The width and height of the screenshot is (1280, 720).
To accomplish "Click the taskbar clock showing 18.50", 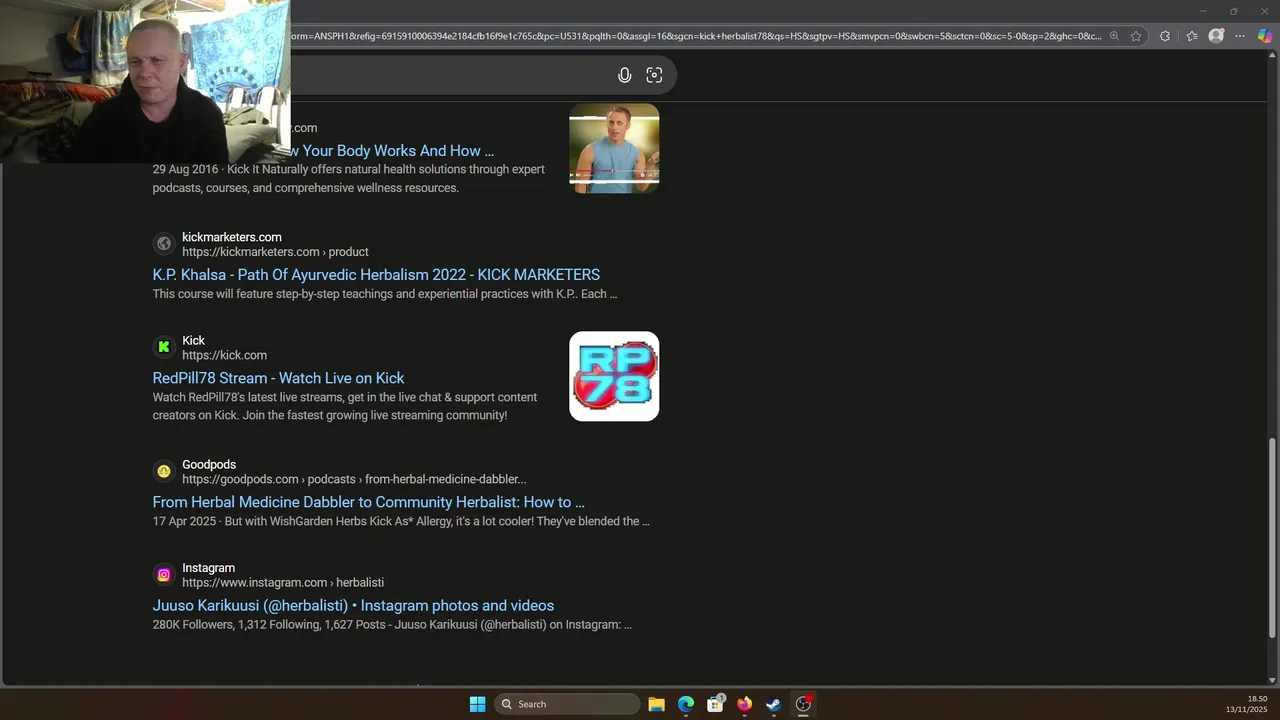I will pos(1257,699).
